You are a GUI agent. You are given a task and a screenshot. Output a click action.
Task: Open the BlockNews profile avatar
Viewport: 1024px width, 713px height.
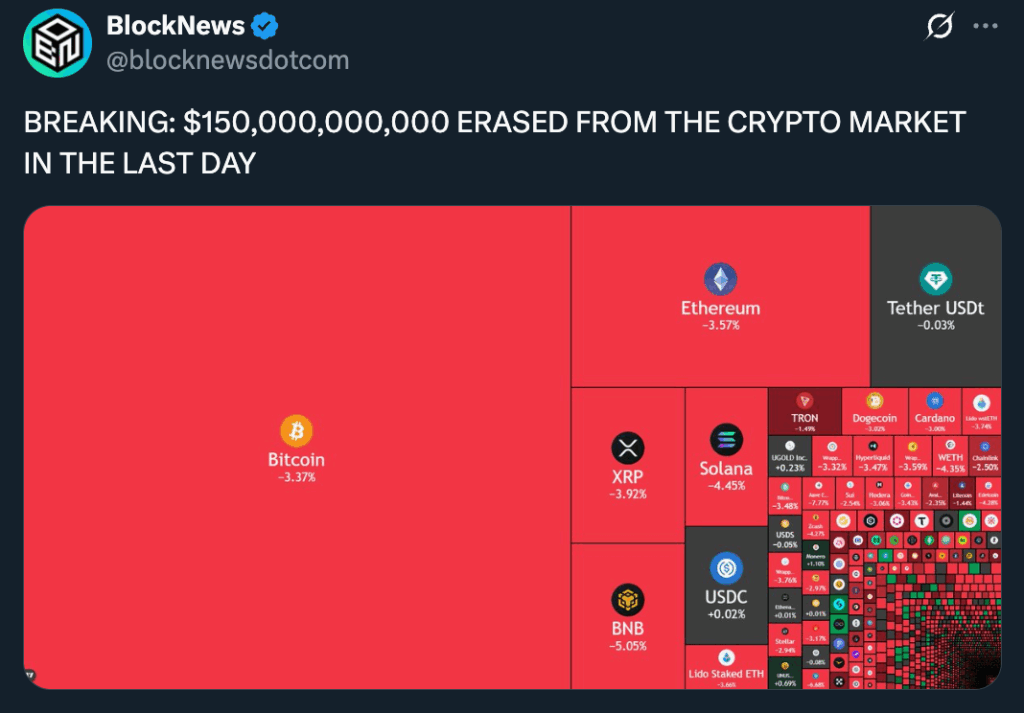(57, 43)
